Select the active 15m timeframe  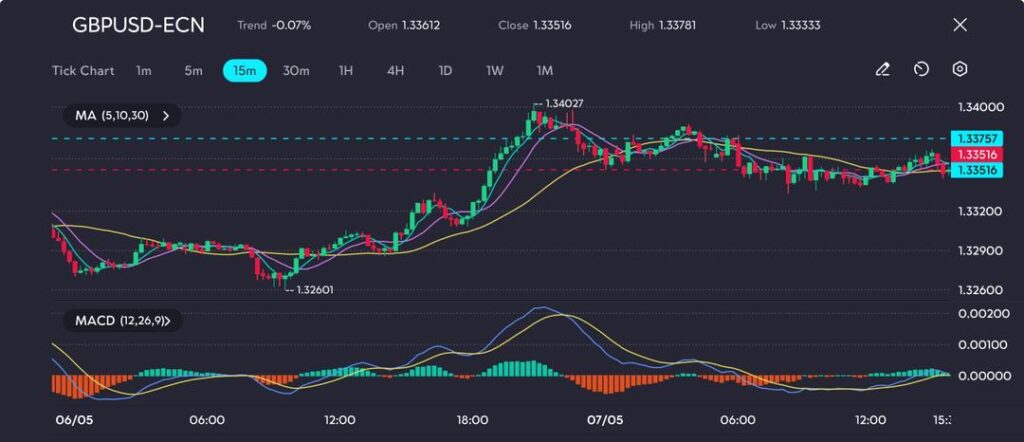point(244,71)
